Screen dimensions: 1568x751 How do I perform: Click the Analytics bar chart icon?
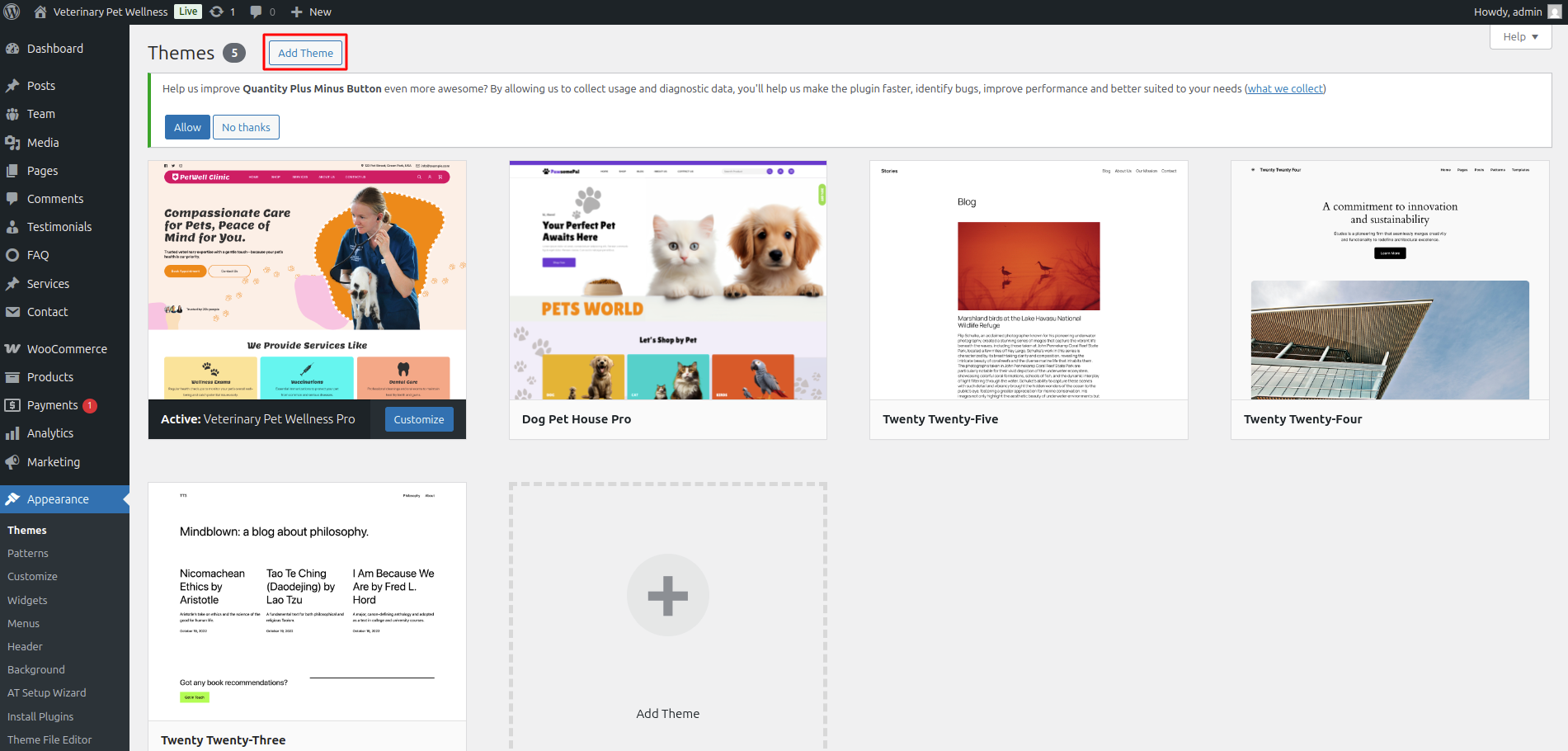point(12,433)
